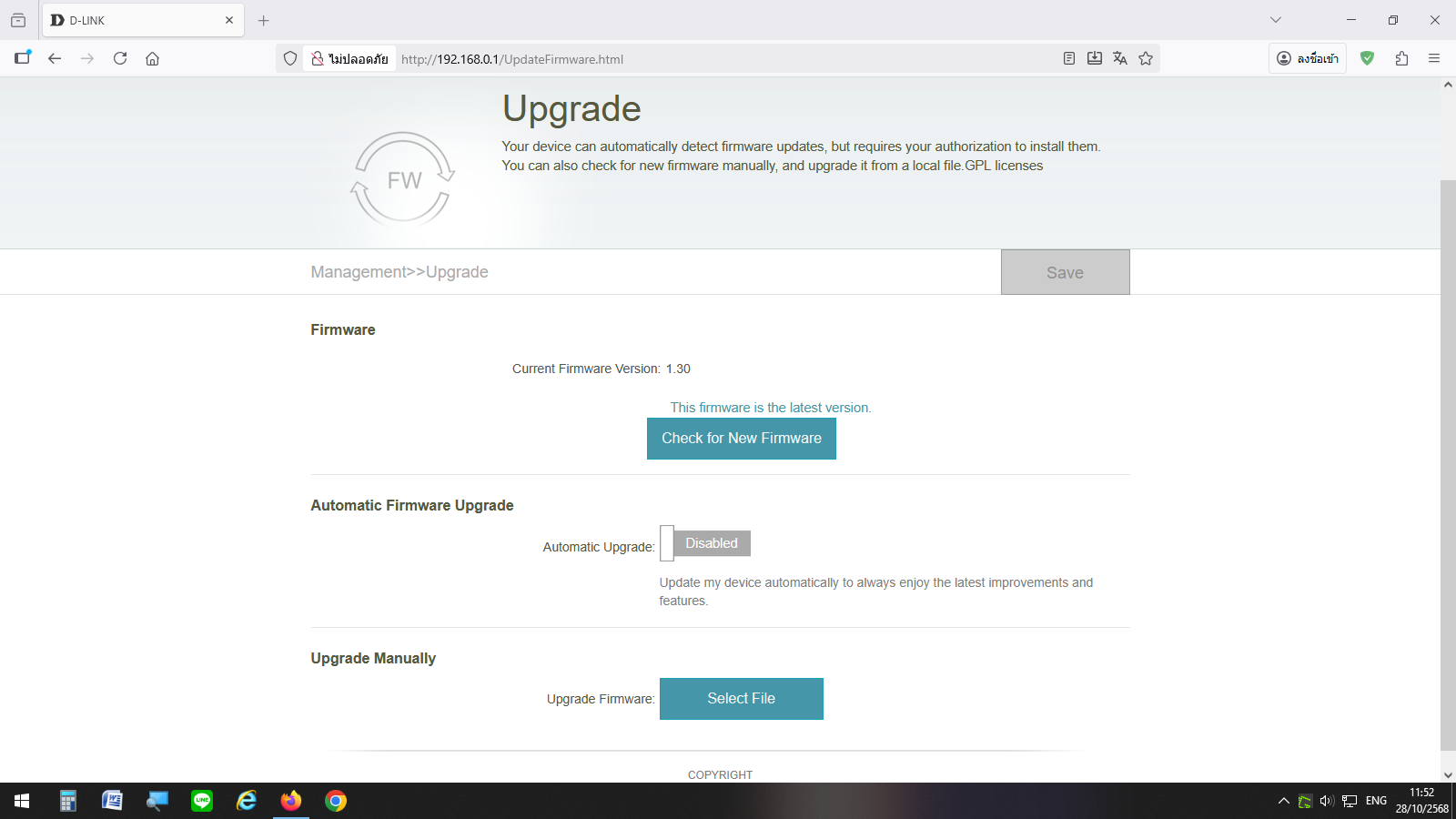Click the URL address bar field
1456x819 pixels.
click(728, 59)
